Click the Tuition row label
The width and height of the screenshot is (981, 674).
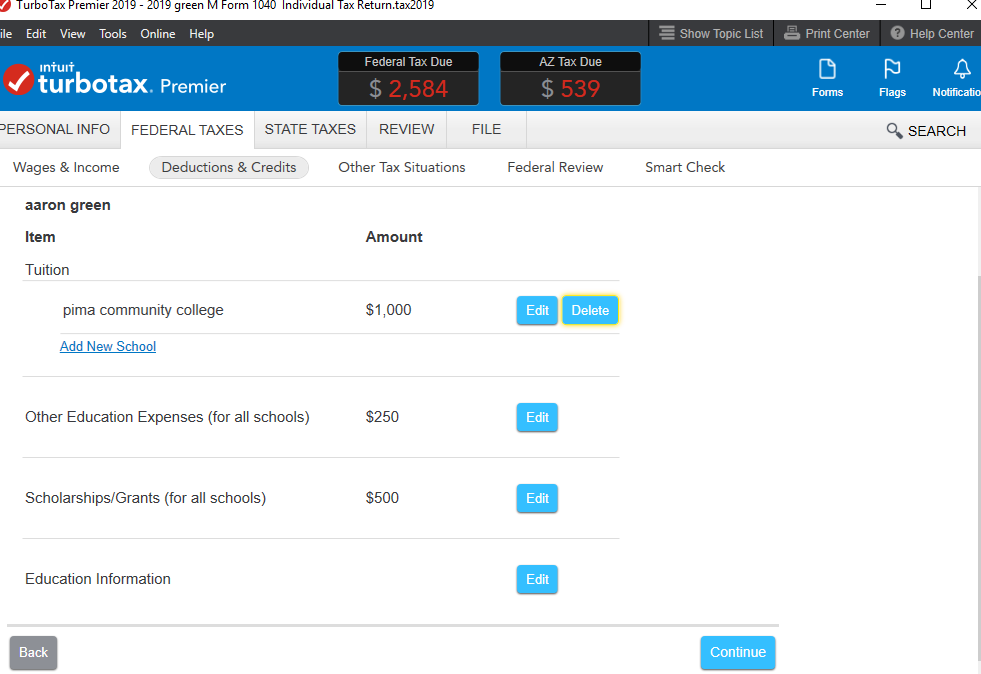pos(47,270)
